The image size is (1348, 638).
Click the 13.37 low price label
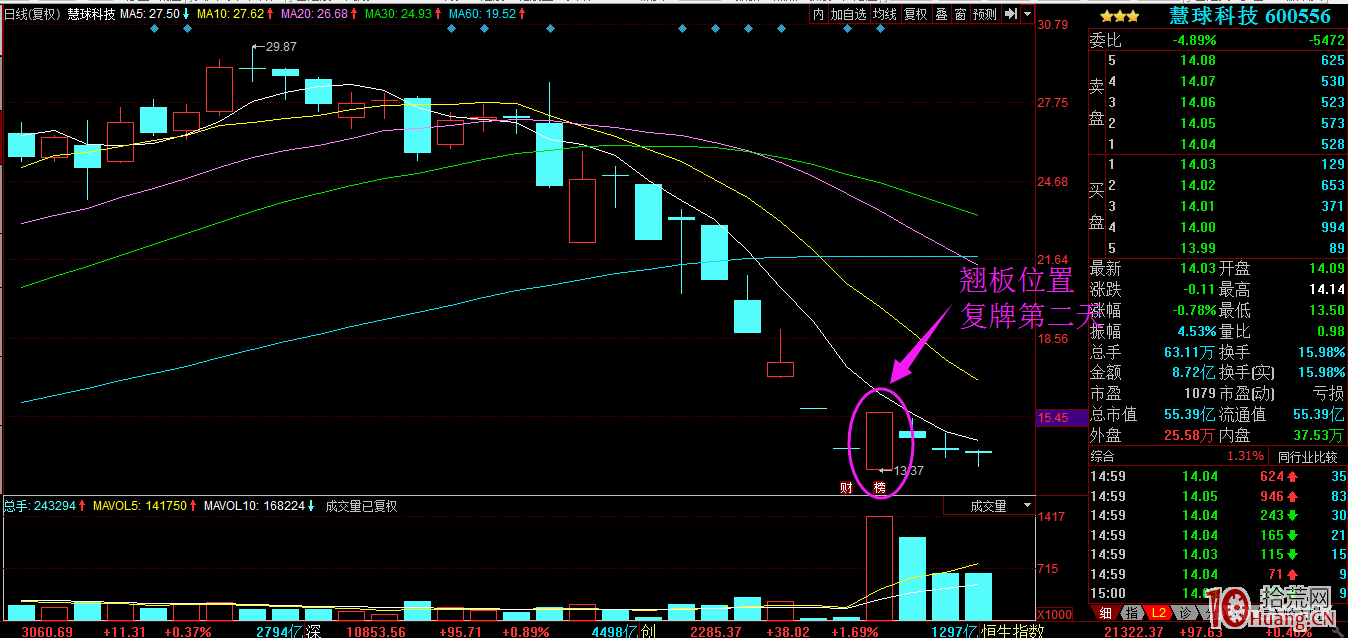pos(907,470)
